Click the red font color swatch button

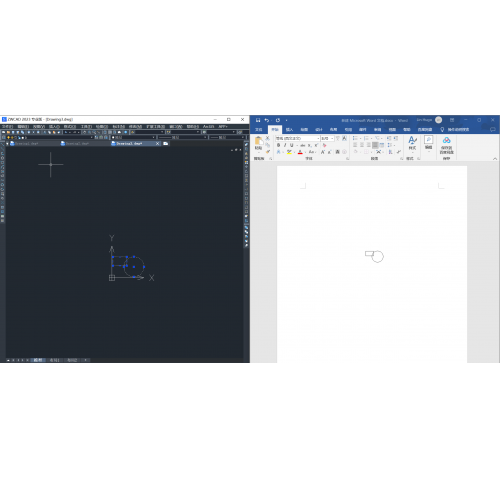click(x=300, y=152)
